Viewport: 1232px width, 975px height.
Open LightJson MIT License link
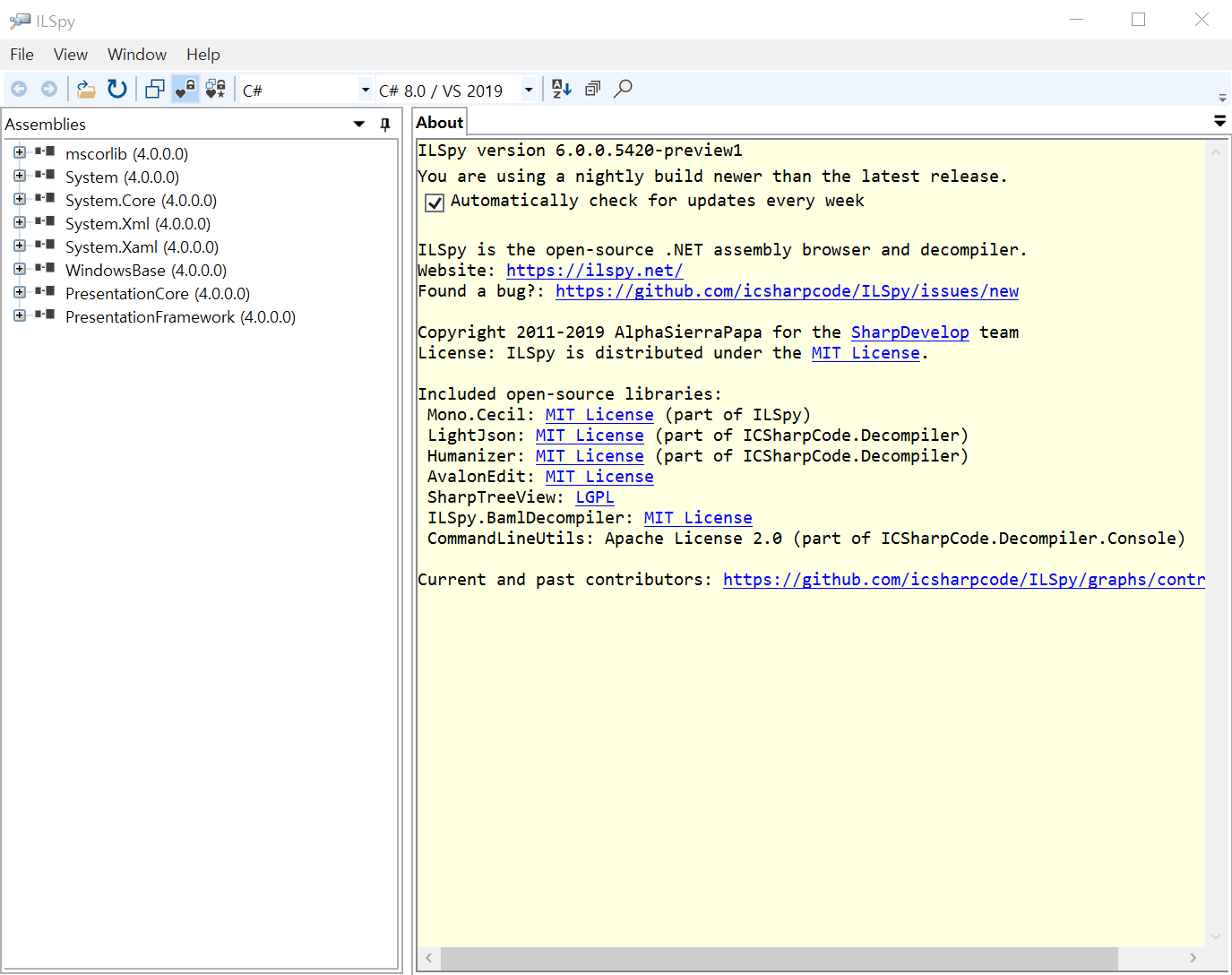pos(590,436)
